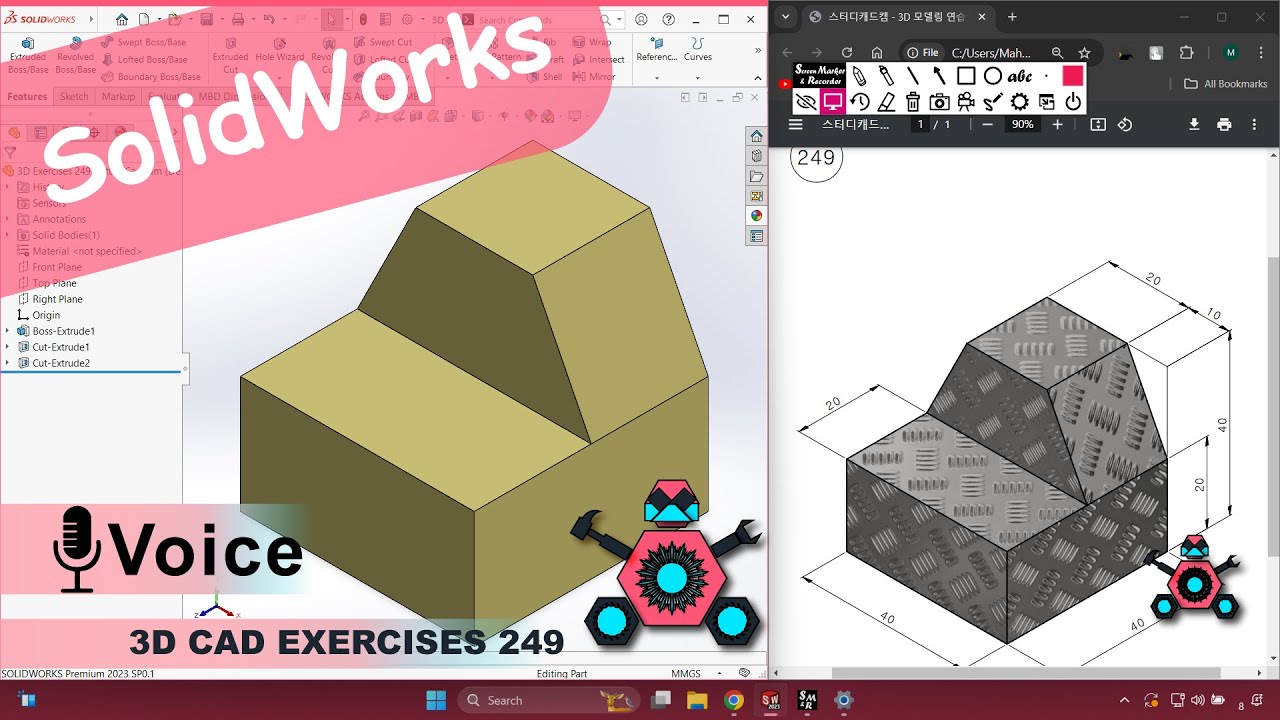Open PDF viewer more actions menu

coord(1254,124)
